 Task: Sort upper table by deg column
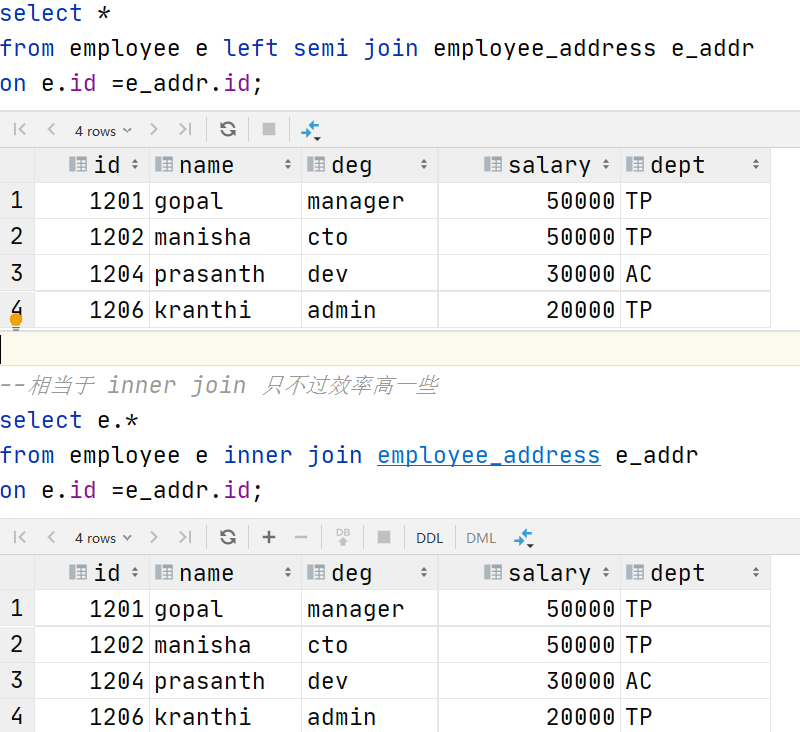(x=424, y=165)
